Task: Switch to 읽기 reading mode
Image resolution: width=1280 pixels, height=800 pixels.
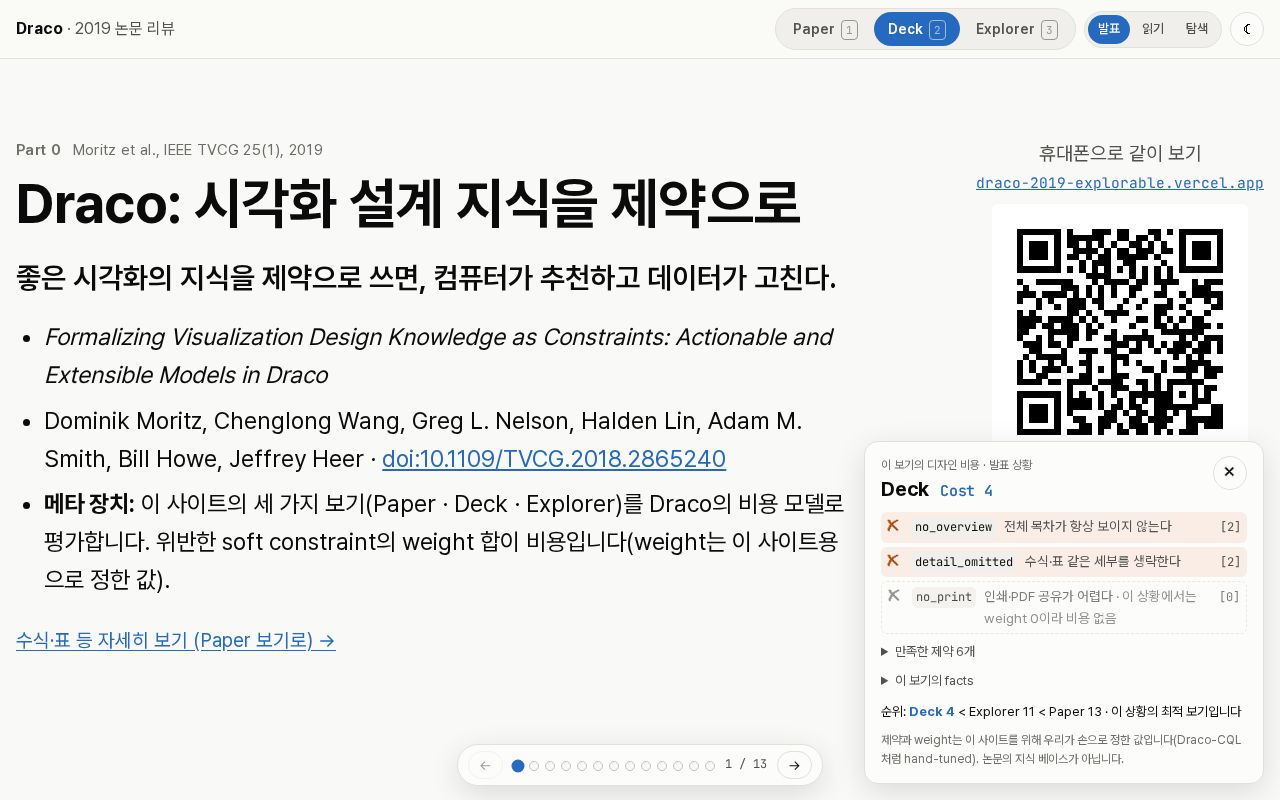Action: click(1153, 29)
